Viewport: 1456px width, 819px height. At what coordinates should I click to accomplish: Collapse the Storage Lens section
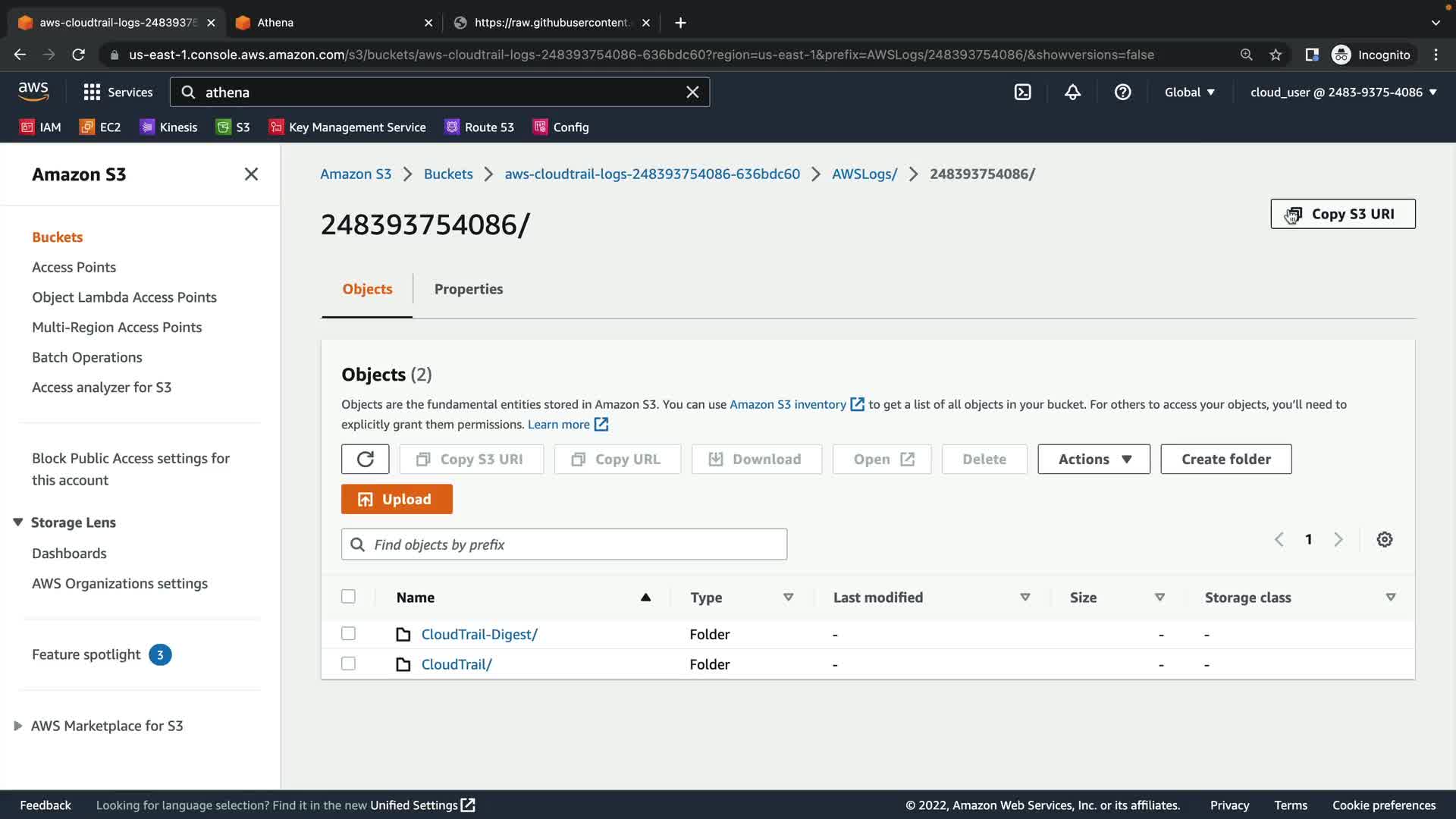[x=18, y=522]
